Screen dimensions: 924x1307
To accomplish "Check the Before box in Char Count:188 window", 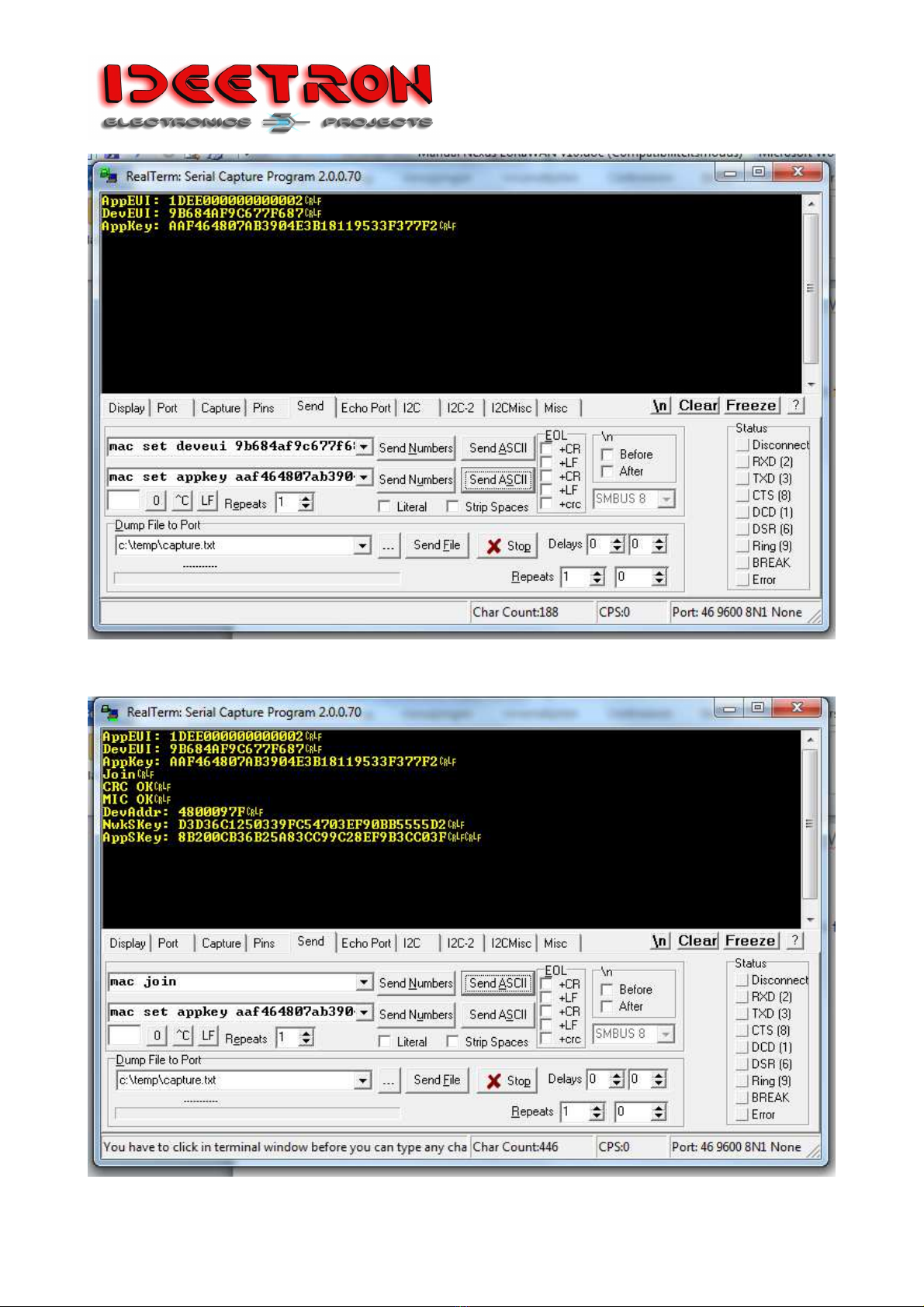I will pos(607,455).
